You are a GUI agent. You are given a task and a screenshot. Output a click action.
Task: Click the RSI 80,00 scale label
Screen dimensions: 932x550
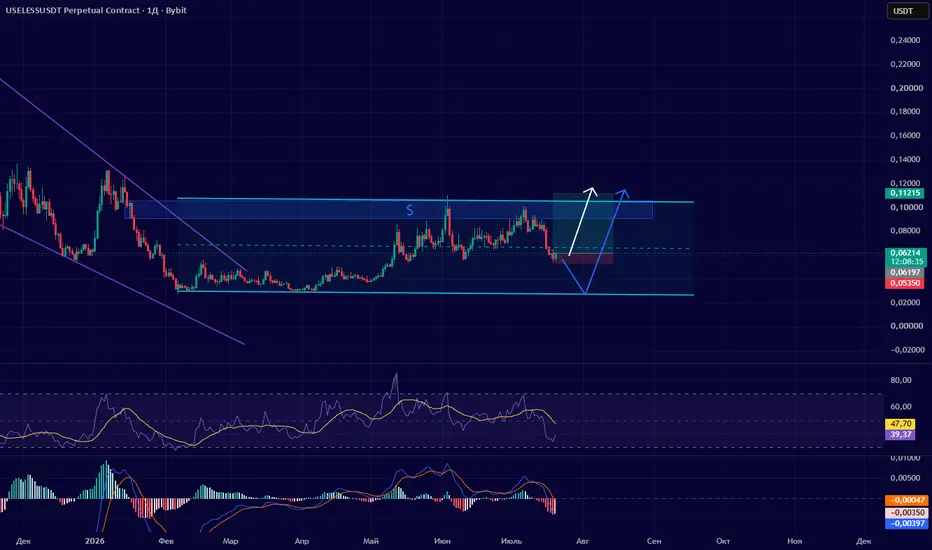[x=901, y=380]
